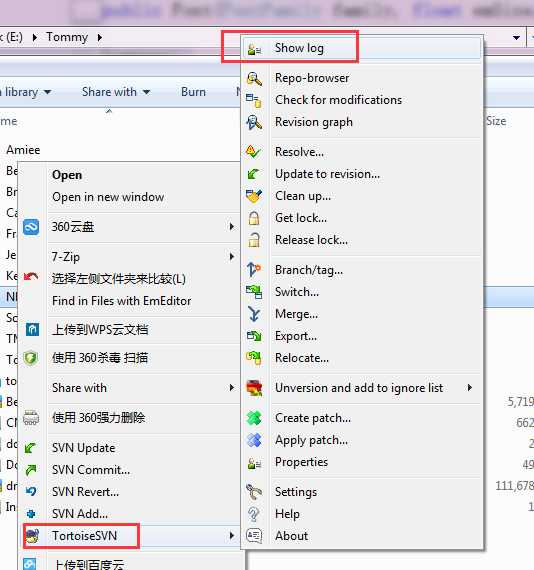Expand the 360云盘 submenu arrow
534x570 pixels.
click(232, 227)
